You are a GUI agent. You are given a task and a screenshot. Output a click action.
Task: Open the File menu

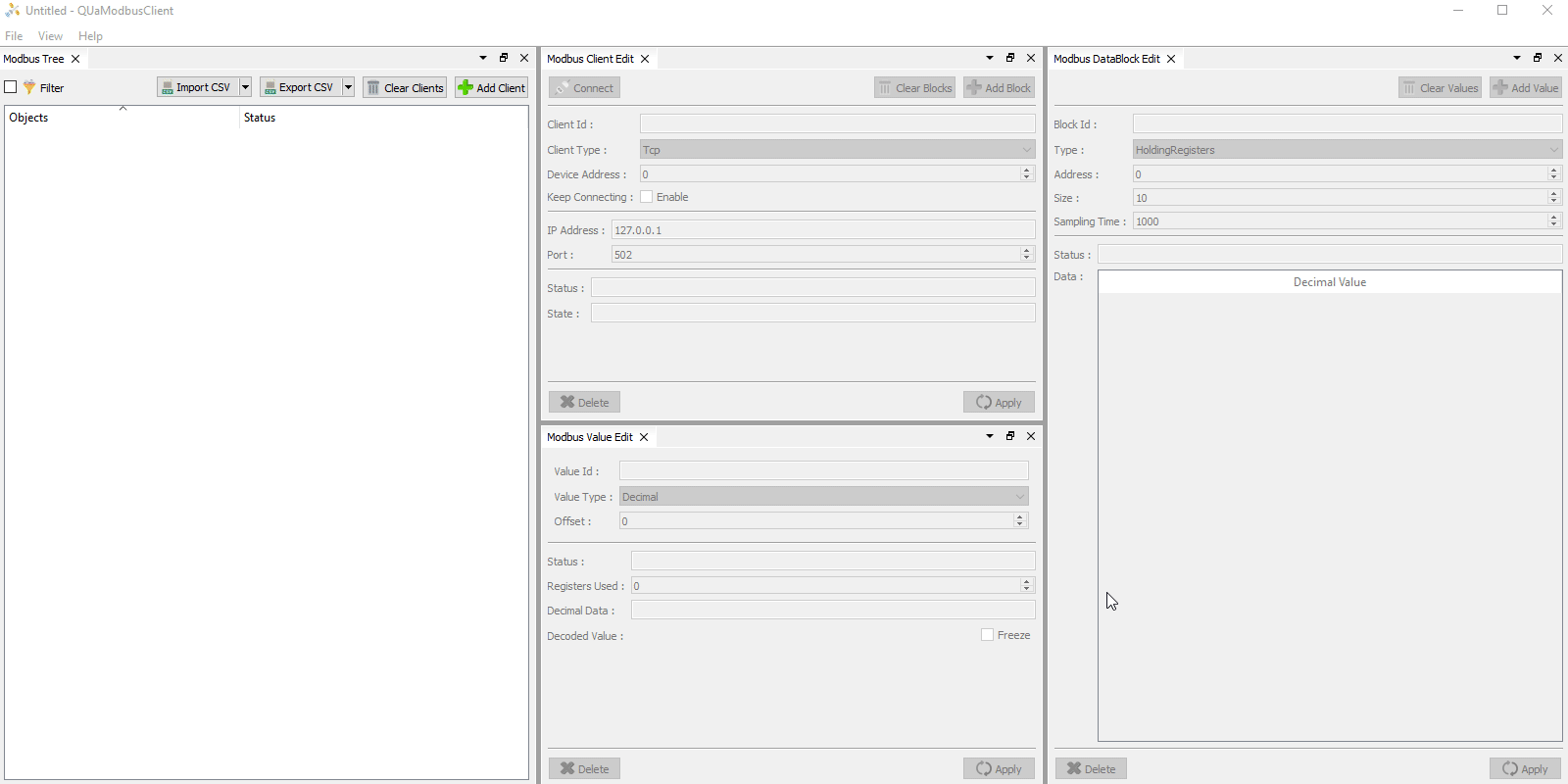[14, 36]
